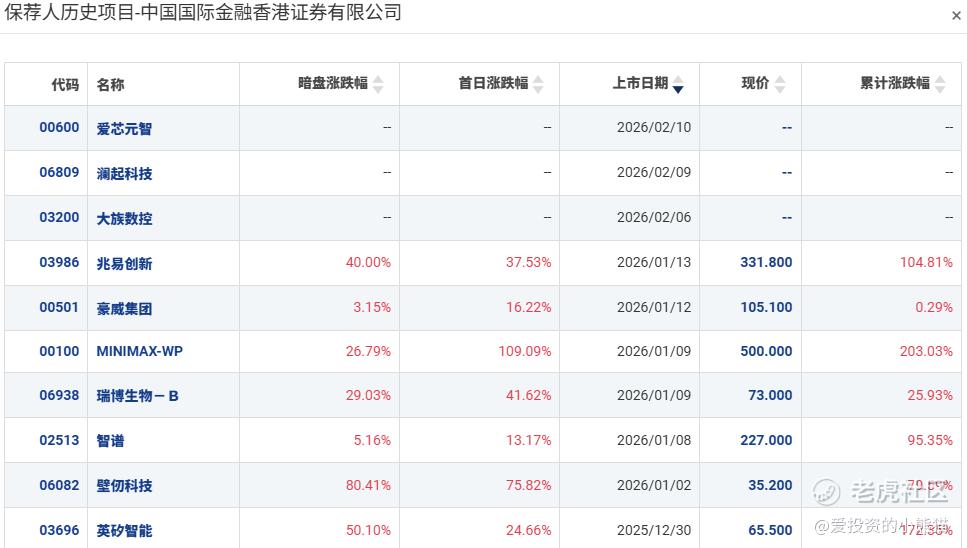Select MINIMAX-WP grey-market gain 26.79%
Screen dimensions: 967x548
(x=368, y=351)
